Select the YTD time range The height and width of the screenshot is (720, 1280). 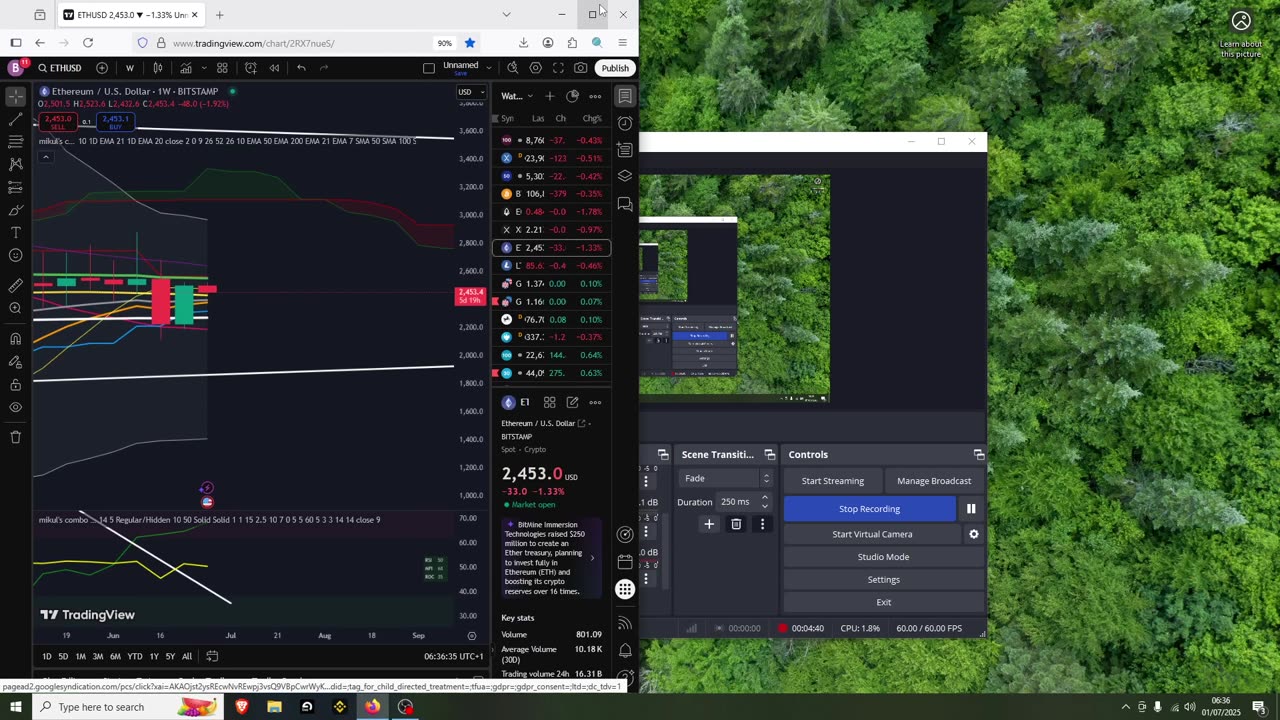coord(134,656)
